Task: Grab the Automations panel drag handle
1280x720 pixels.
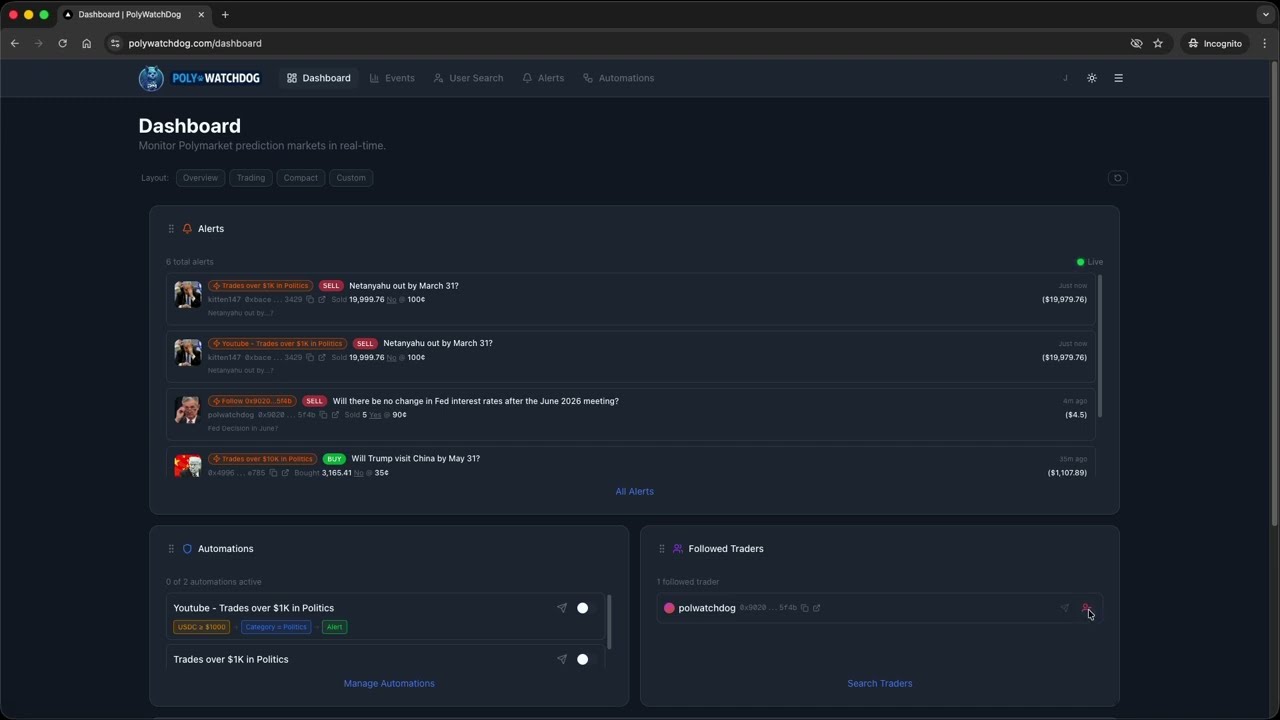Action: (x=171, y=549)
